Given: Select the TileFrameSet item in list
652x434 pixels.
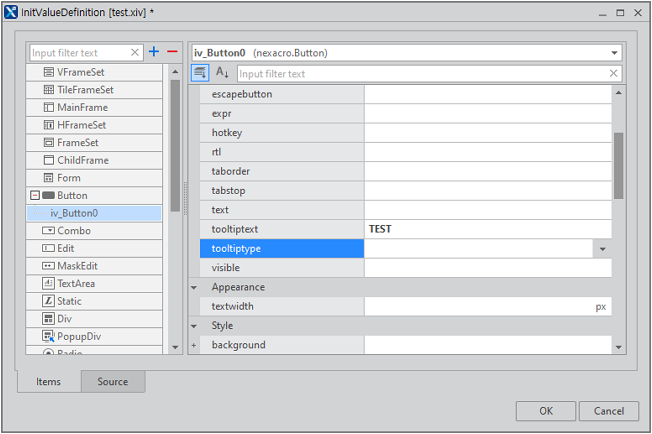Looking at the screenshot, I should tap(85, 90).
